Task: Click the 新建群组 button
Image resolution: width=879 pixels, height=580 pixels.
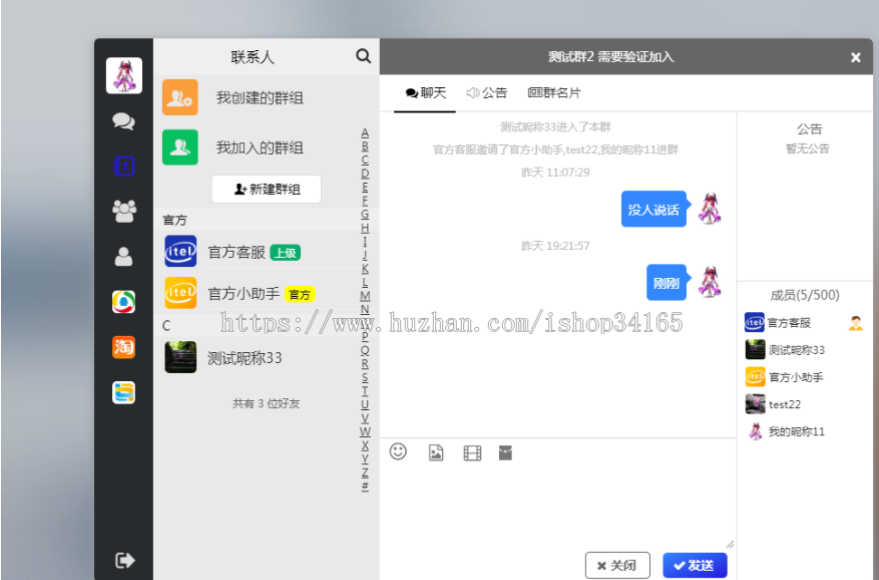Action: 266,189
